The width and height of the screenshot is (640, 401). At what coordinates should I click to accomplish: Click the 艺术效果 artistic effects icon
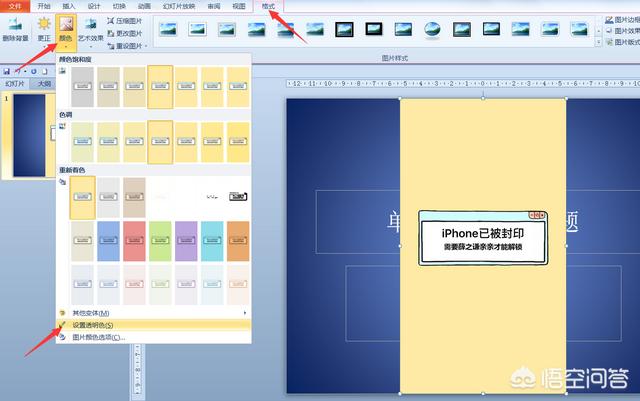(x=90, y=24)
